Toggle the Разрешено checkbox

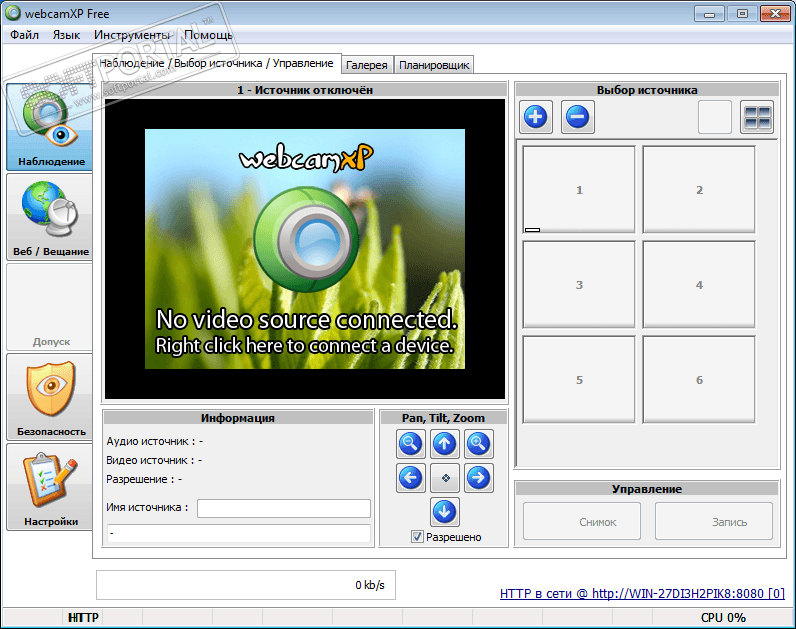[417, 537]
